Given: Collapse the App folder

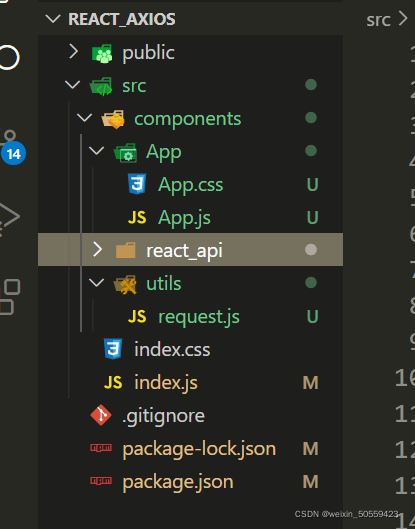Looking at the screenshot, I should [96, 150].
